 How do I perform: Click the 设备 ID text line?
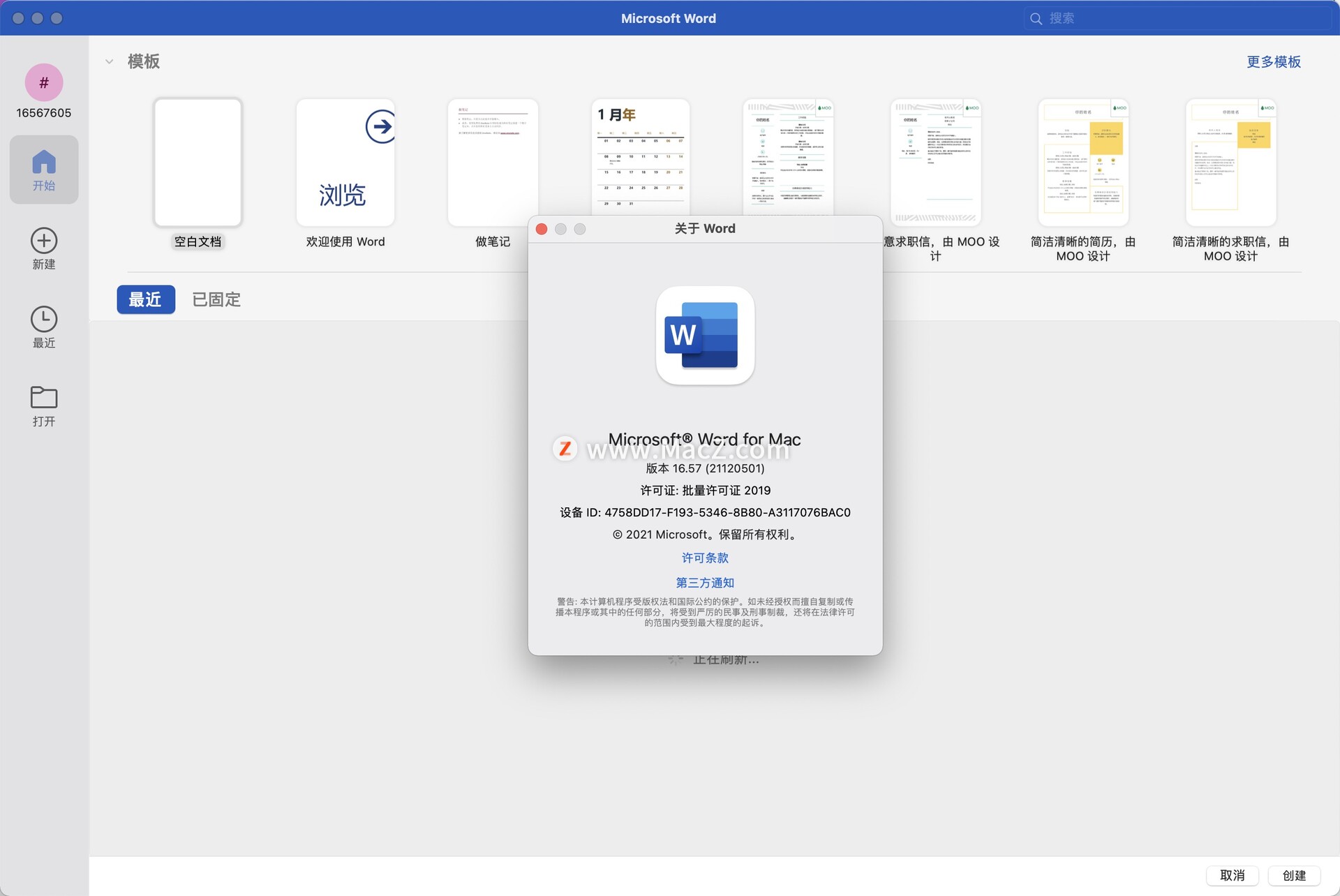click(x=705, y=512)
